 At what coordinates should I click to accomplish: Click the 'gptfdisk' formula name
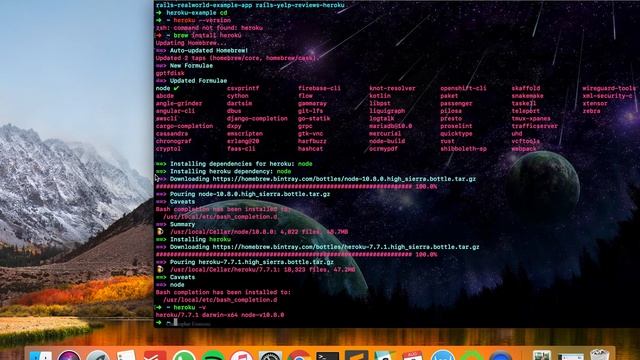pyautogui.click(x=170, y=73)
